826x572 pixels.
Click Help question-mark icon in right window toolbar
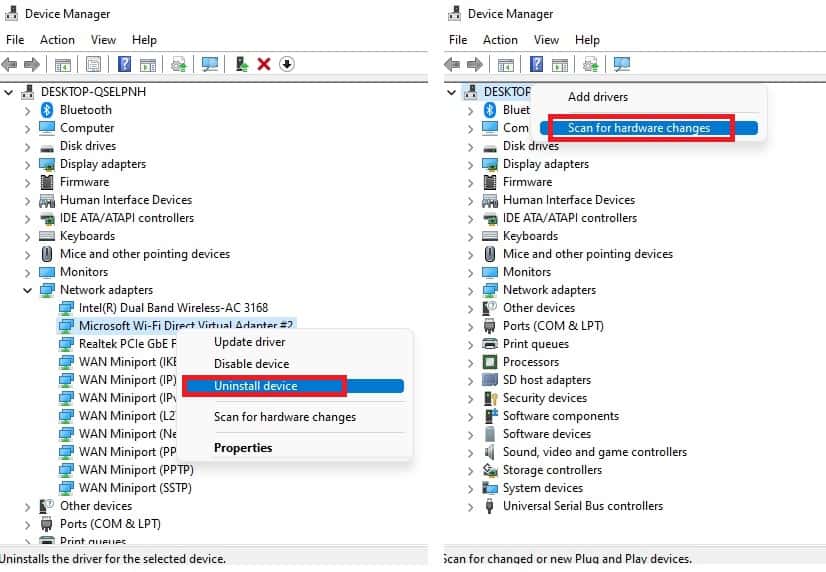(536, 64)
